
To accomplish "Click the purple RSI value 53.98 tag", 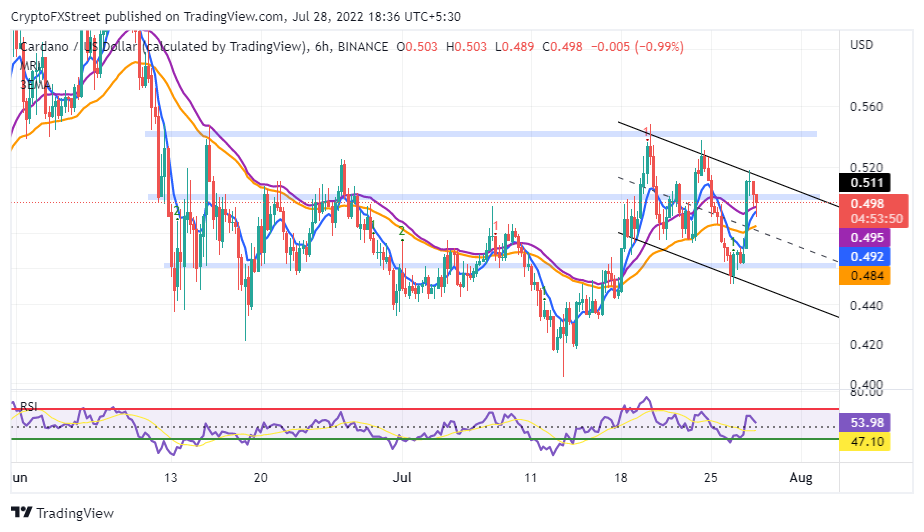I will tap(864, 422).
